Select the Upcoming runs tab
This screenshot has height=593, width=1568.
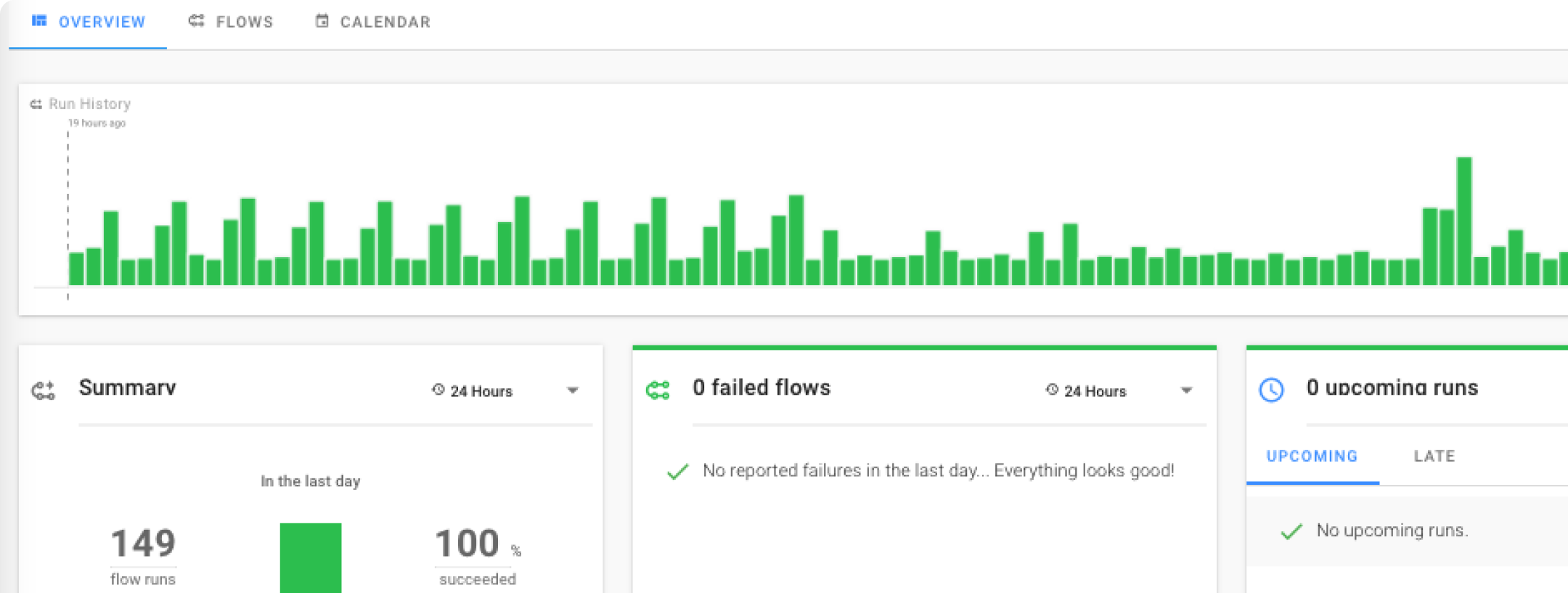coord(1312,457)
